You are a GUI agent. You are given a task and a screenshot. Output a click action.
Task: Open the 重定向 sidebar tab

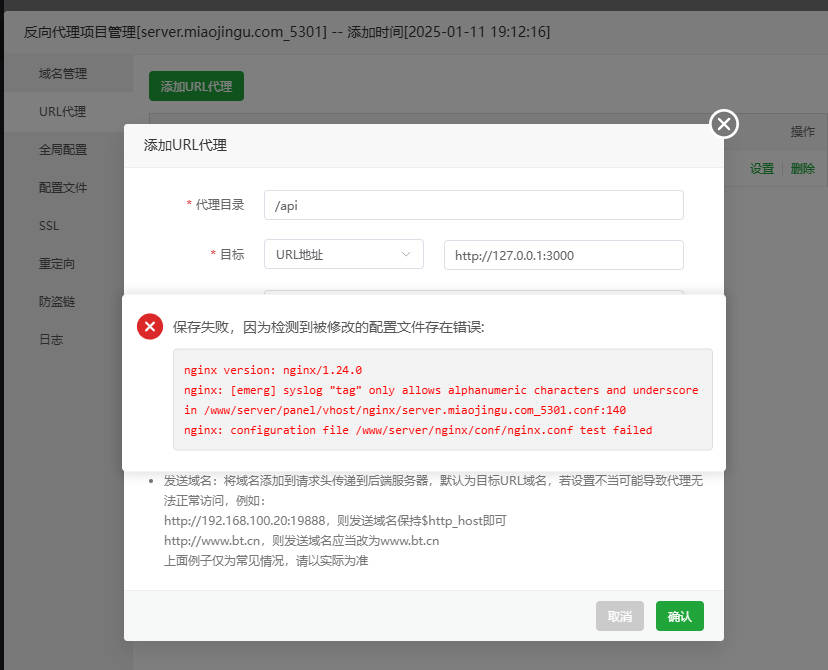coord(57,263)
